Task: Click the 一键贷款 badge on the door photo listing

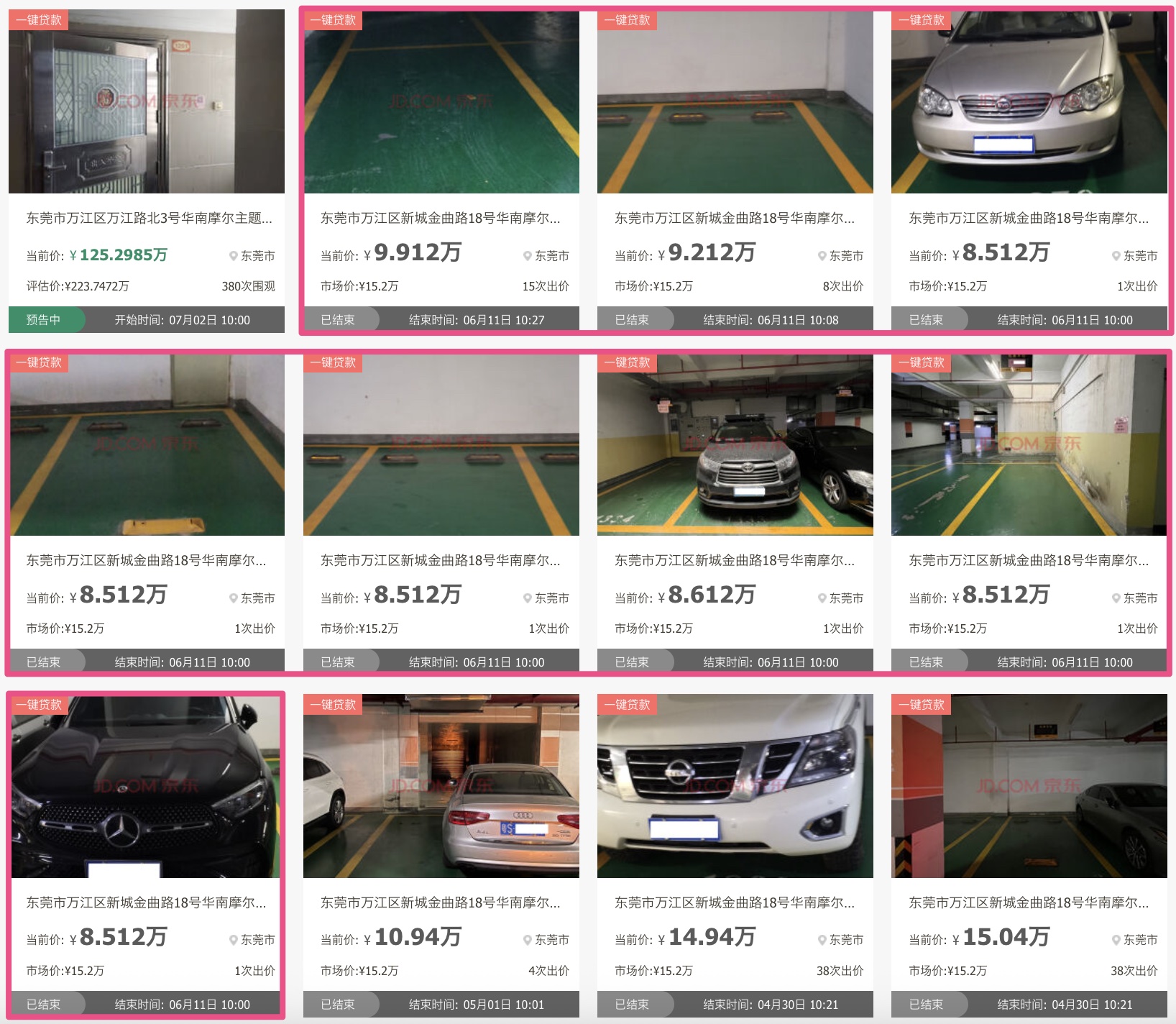Action: pyautogui.click(x=39, y=20)
